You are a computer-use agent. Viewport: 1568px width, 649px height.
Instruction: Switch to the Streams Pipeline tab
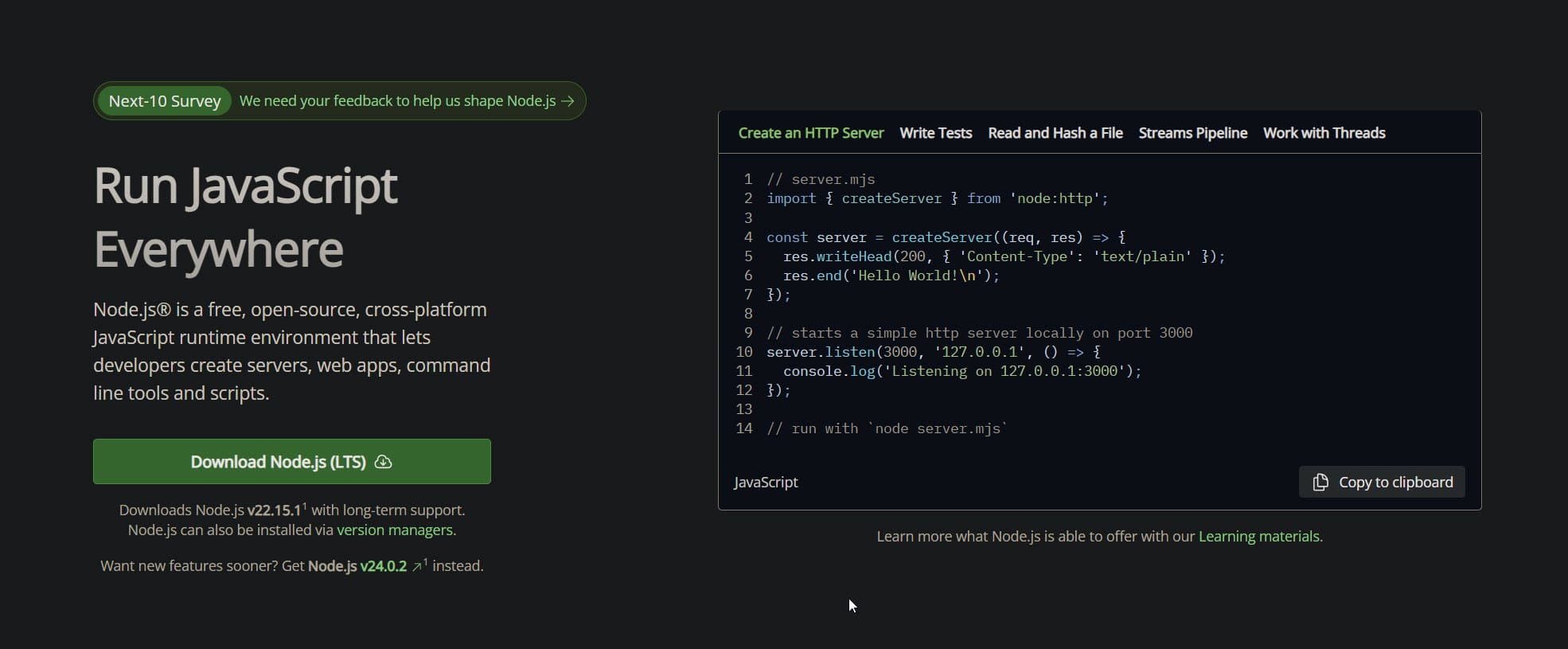[x=1192, y=133]
